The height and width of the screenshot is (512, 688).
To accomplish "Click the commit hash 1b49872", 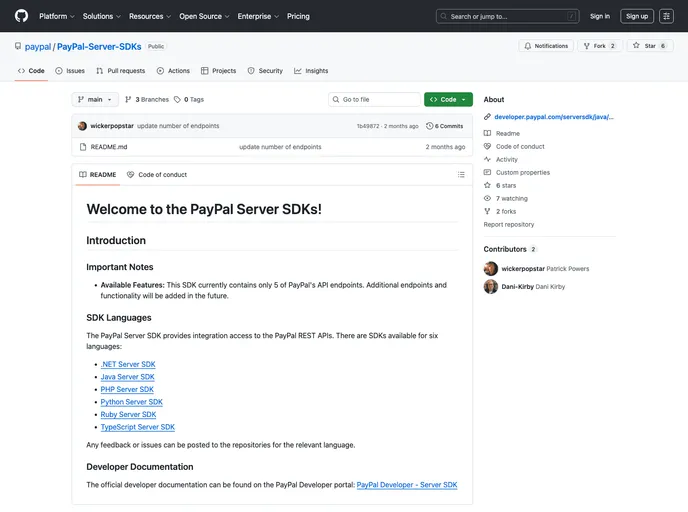I will coord(368,126).
